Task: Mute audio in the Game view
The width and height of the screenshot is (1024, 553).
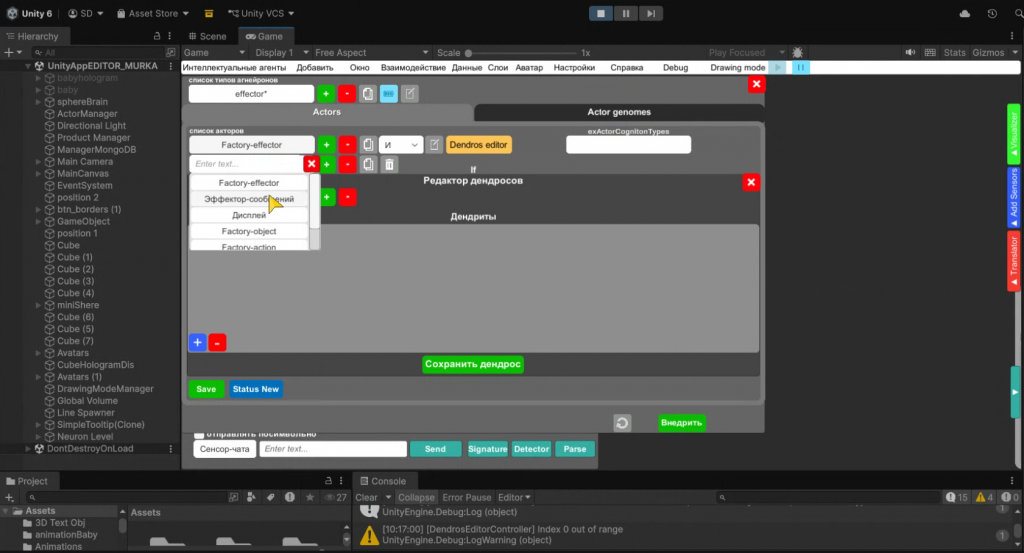Action: coord(909,52)
